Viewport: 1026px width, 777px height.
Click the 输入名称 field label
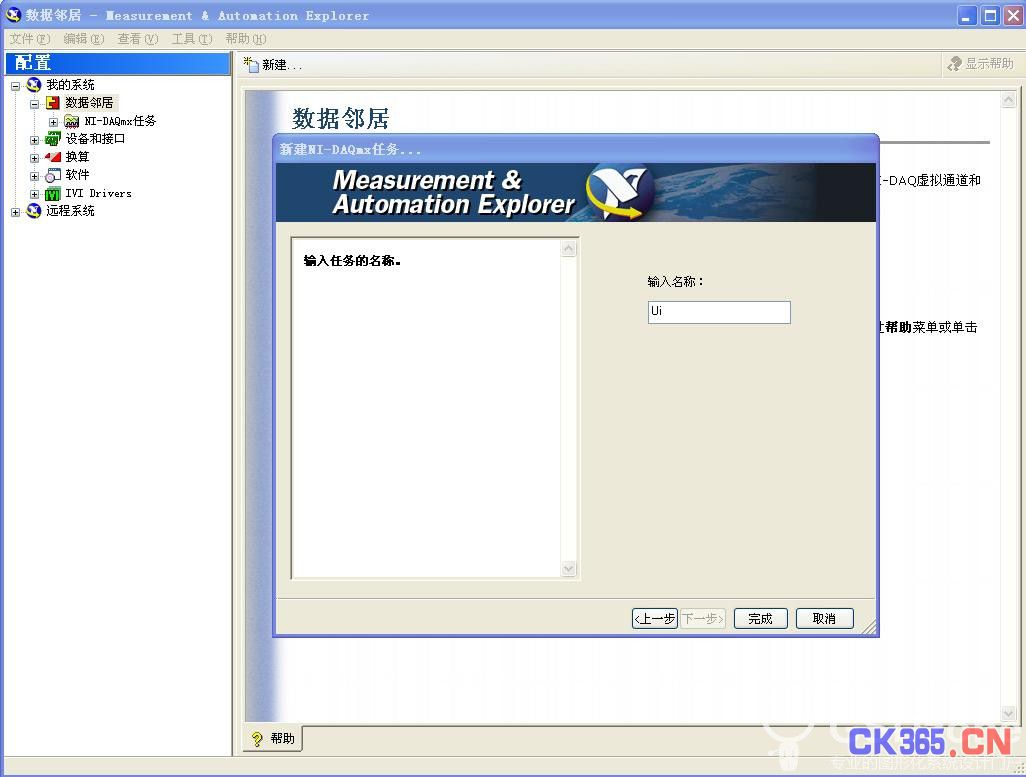point(675,282)
